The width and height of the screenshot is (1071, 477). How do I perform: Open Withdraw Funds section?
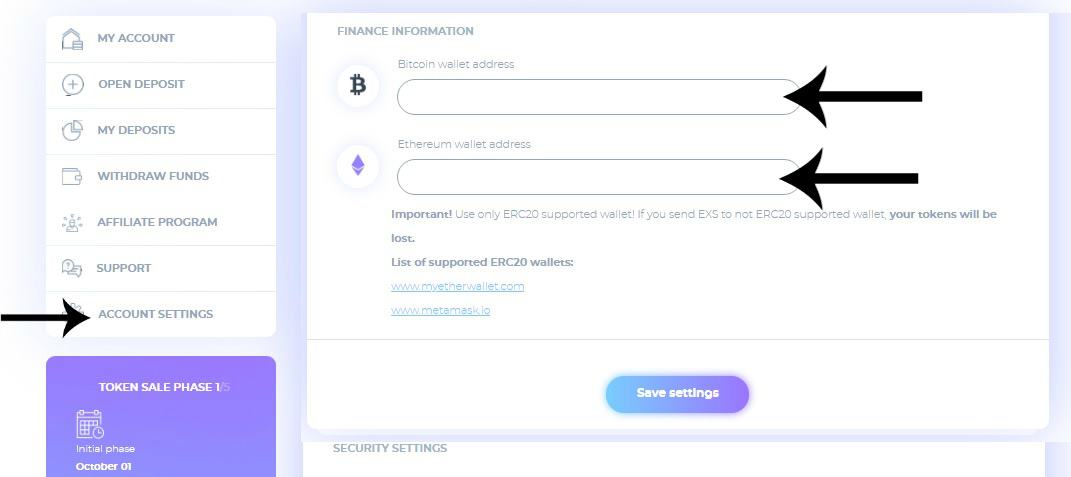pos(161,176)
